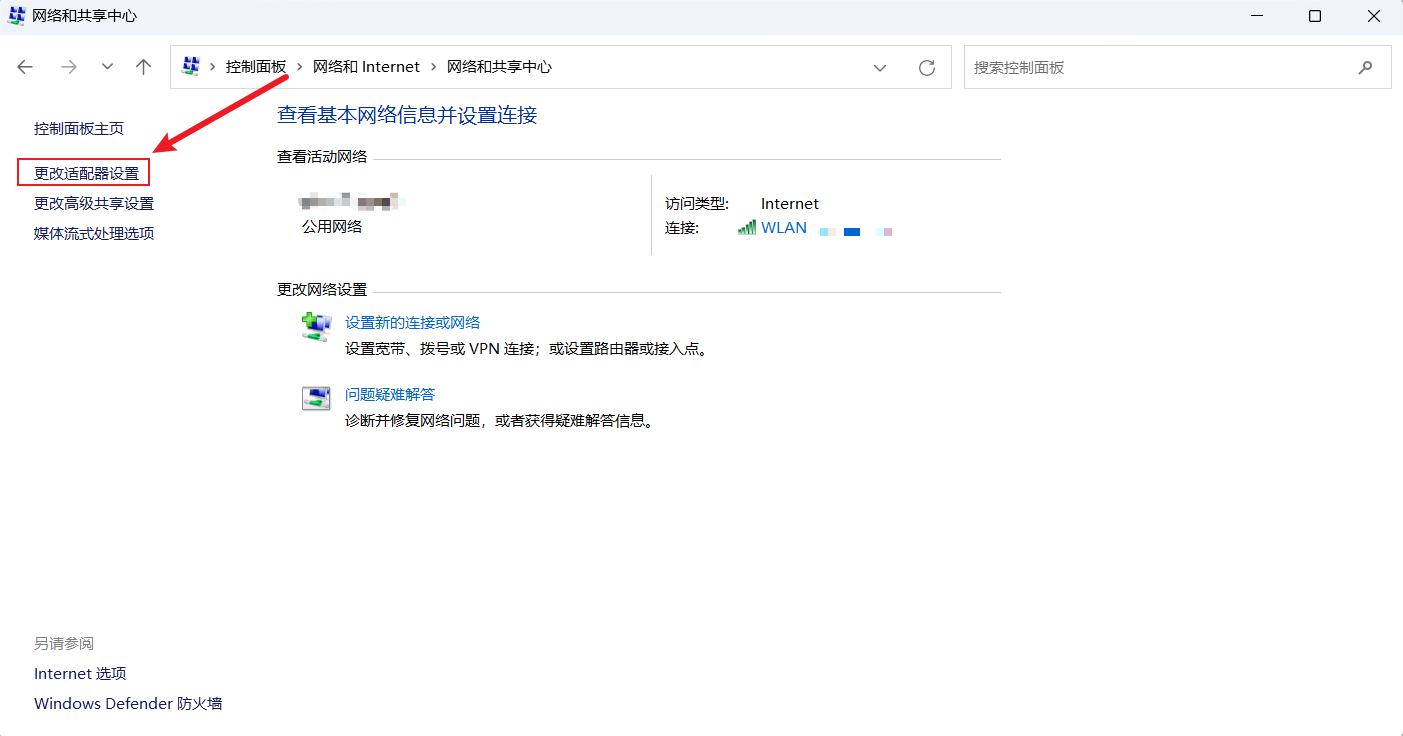Click the forward navigation arrow
This screenshot has width=1403, height=736.
point(68,67)
